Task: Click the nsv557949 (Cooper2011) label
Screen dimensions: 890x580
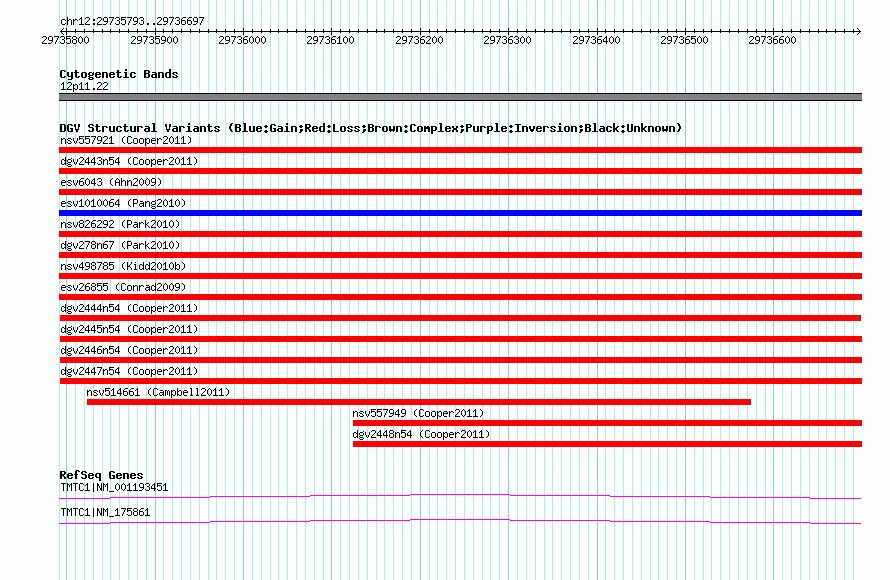Action: pyautogui.click(x=418, y=413)
